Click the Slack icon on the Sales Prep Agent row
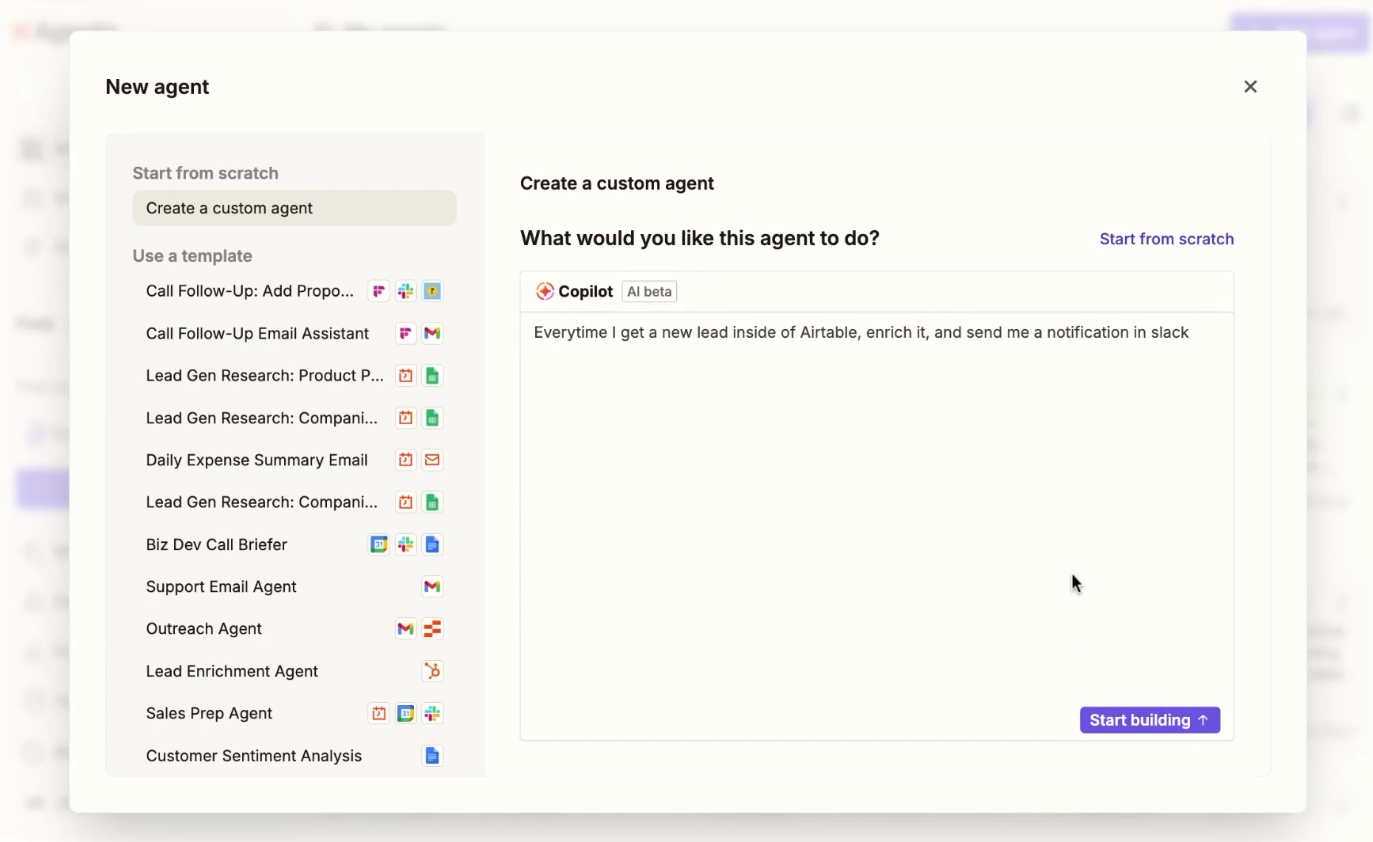 [432, 713]
